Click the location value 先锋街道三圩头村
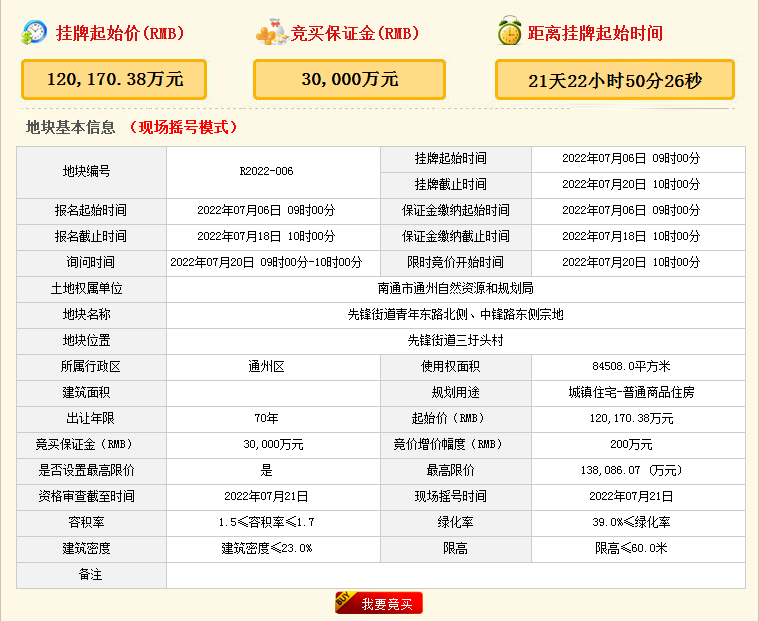This screenshot has height=621, width=759. (x=455, y=340)
